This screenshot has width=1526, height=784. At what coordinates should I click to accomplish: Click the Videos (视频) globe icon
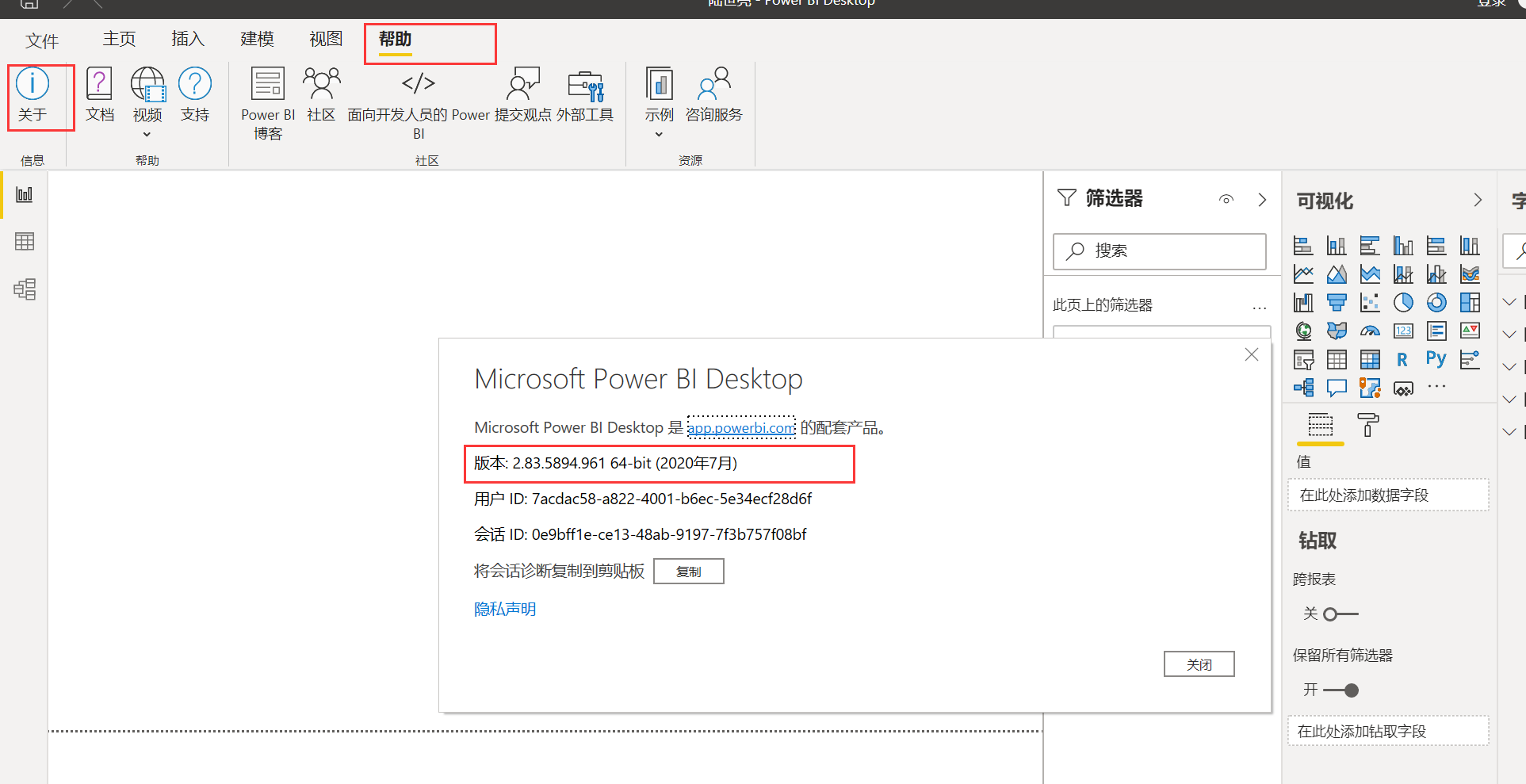(147, 83)
